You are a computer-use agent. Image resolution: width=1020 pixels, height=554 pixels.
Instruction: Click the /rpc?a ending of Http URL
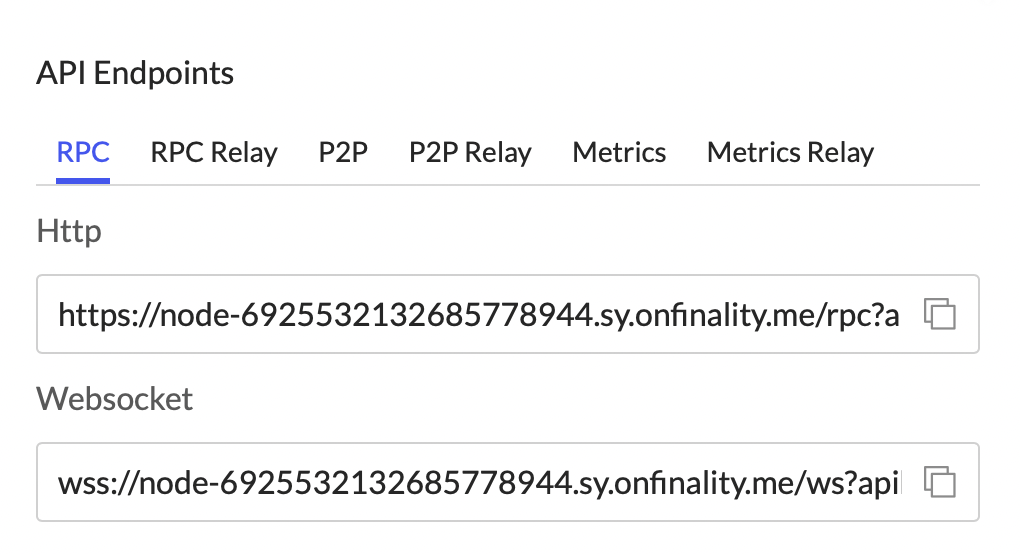point(858,316)
